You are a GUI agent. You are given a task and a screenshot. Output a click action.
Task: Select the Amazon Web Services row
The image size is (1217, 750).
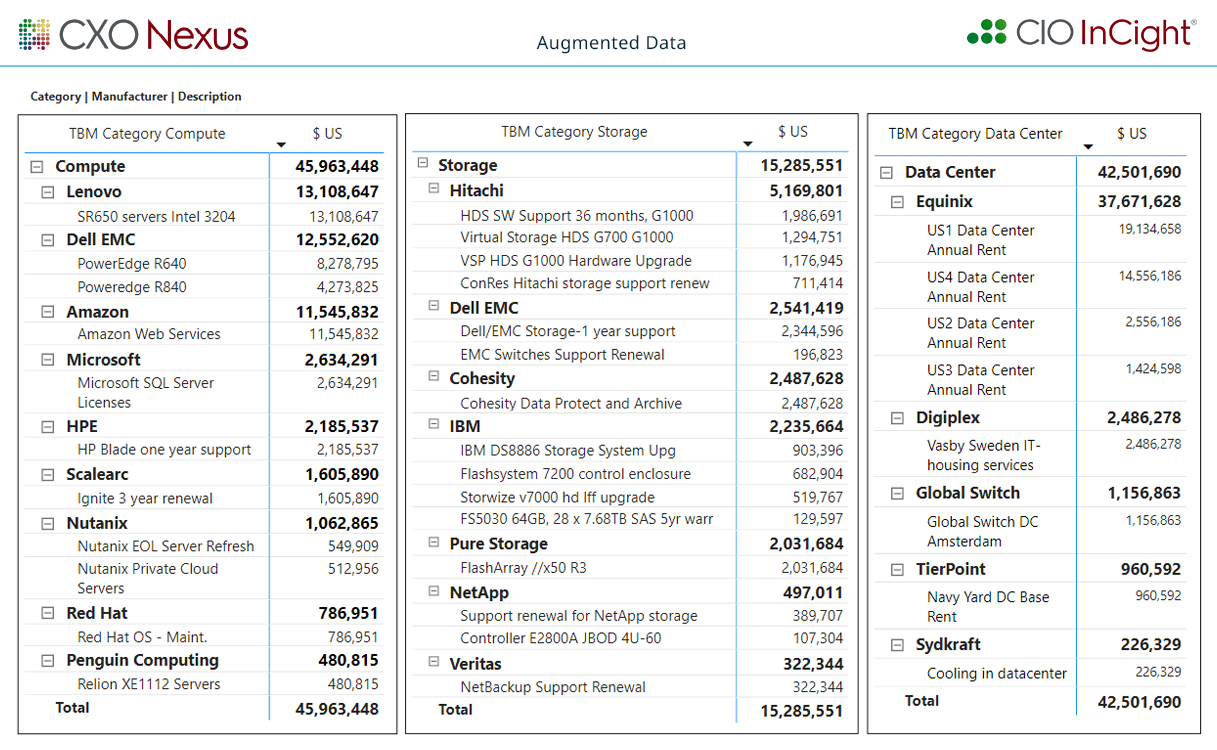[149, 335]
